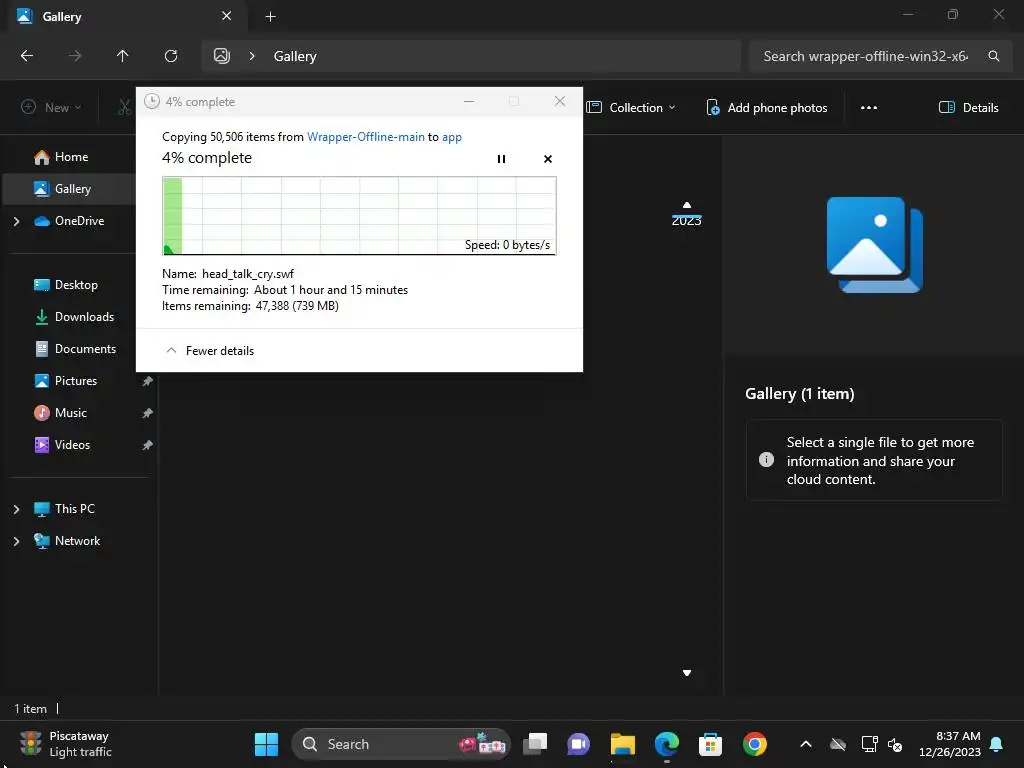Click the taskbar Search box
The width and height of the screenshot is (1024, 768).
pyautogui.click(x=400, y=744)
